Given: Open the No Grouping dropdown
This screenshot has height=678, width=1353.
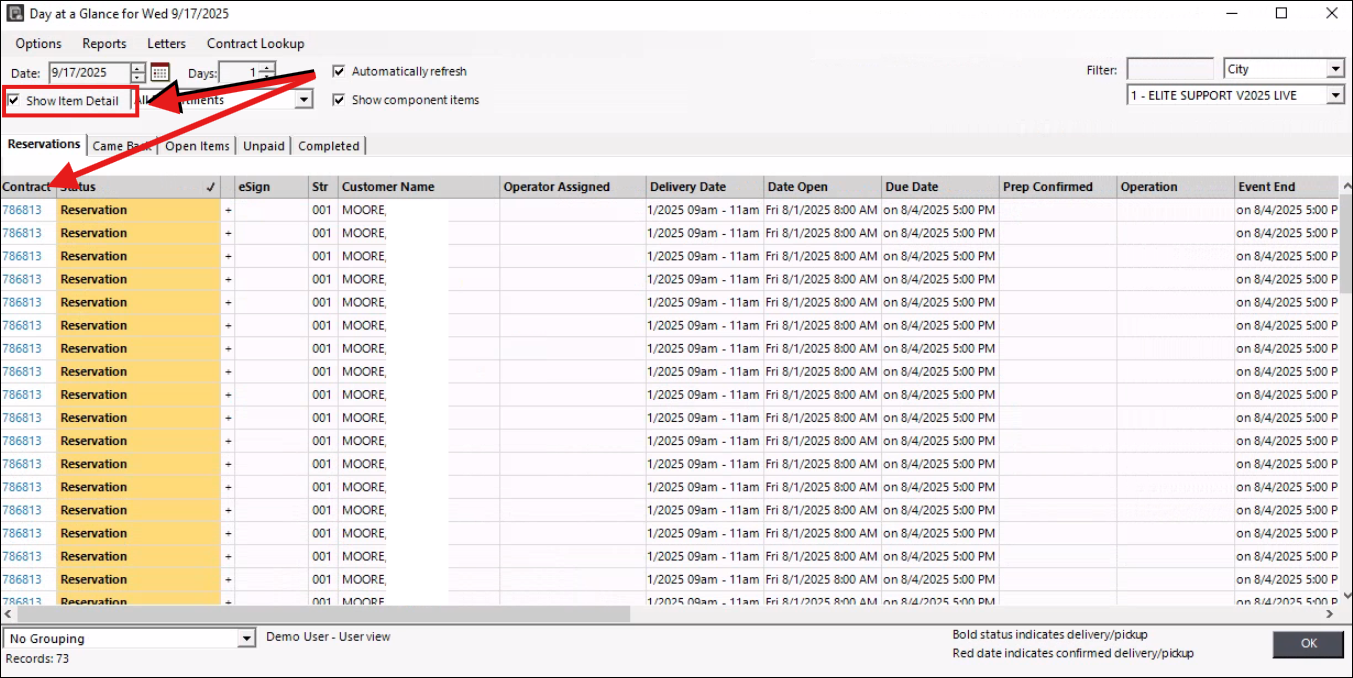Looking at the screenshot, I should pos(247,639).
